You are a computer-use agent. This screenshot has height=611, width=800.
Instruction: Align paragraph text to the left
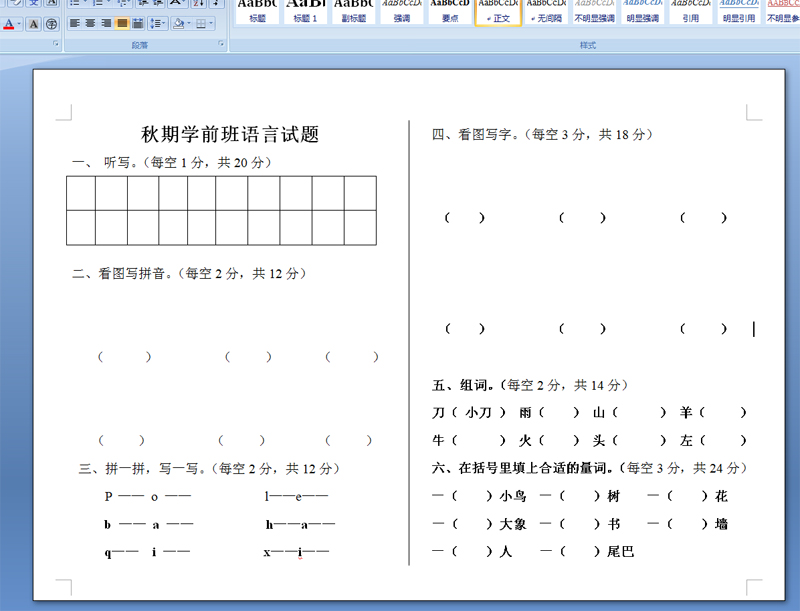click(74, 23)
